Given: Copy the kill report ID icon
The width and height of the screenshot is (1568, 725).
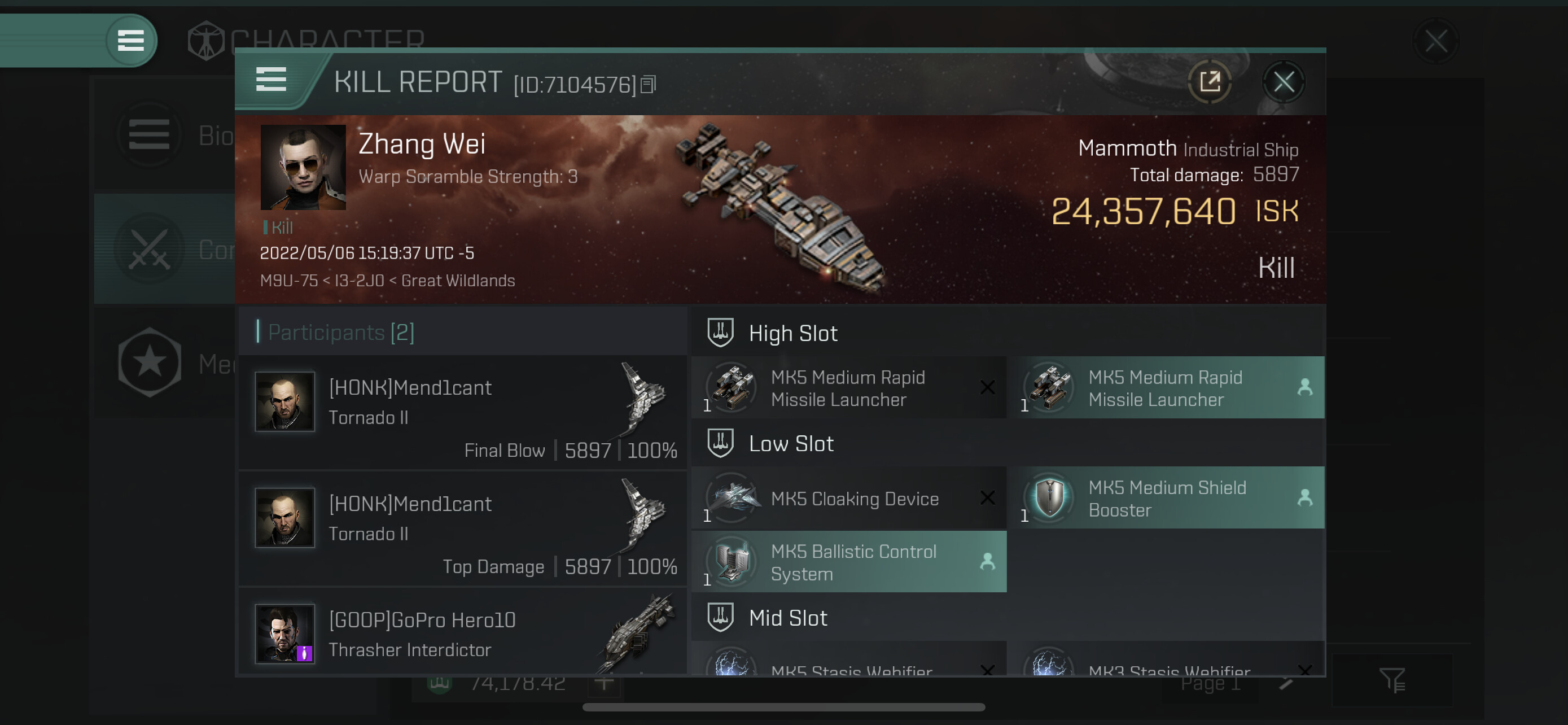Looking at the screenshot, I should pos(649,85).
